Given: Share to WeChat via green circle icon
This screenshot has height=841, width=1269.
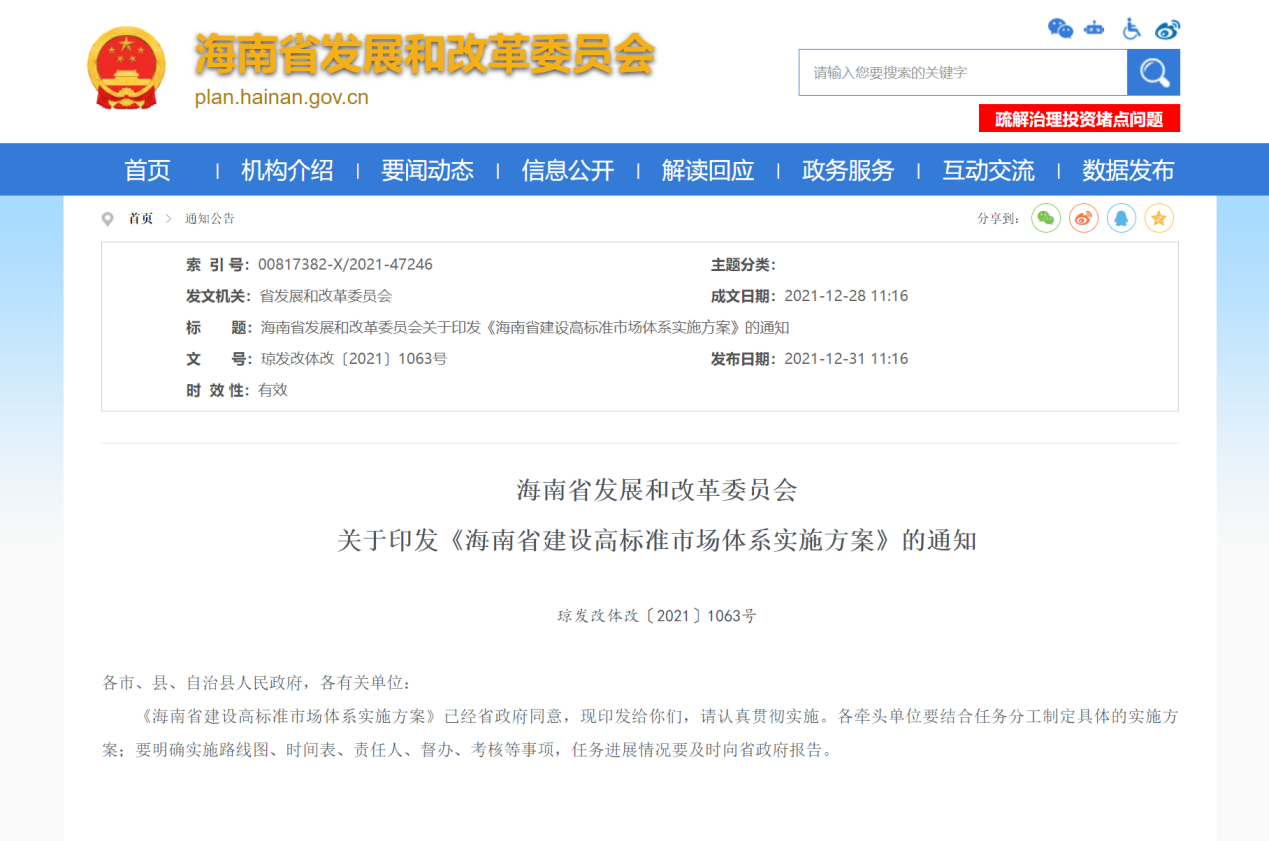Looking at the screenshot, I should click(1046, 218).
